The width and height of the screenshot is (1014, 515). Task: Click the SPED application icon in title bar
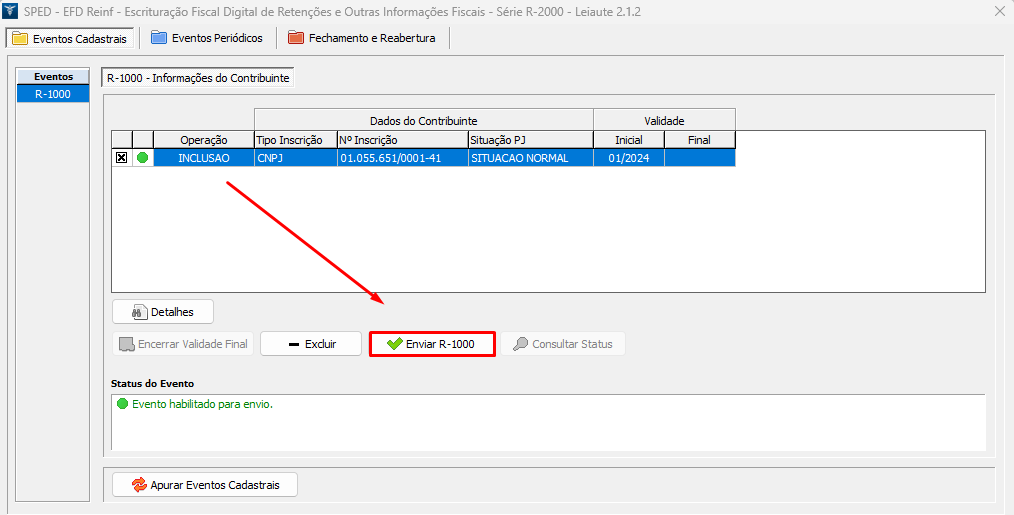[x=11, y=11]
